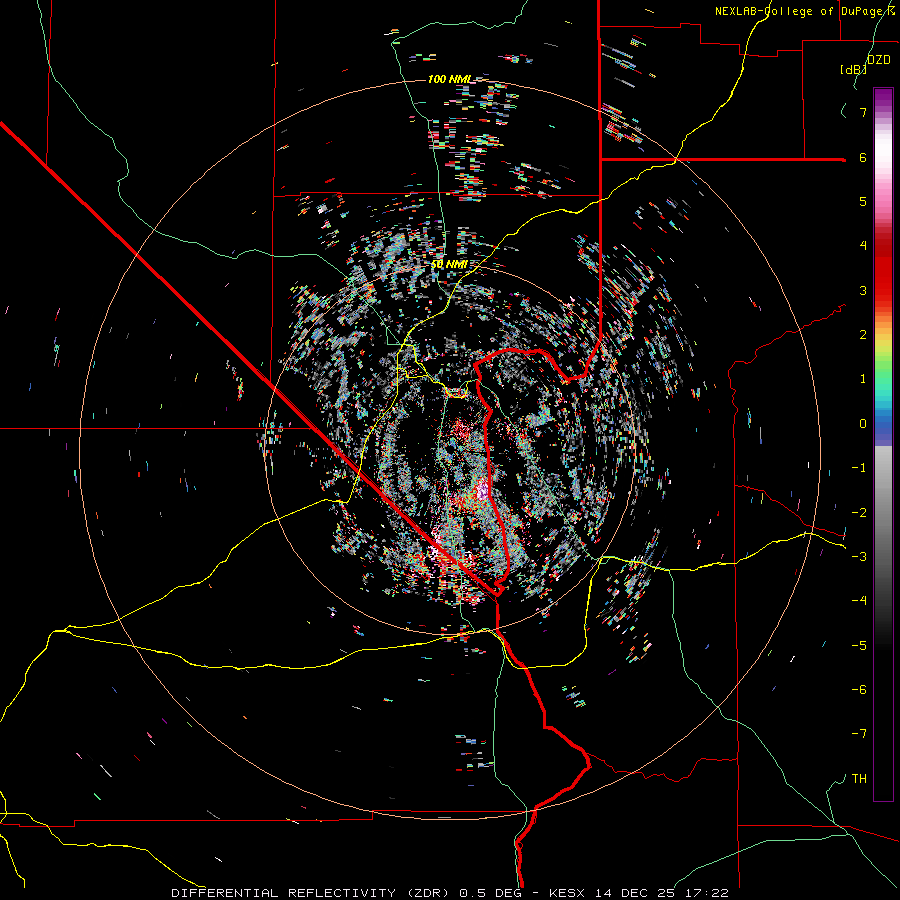Screen dimensions: 900x900
Task: Click the TH label below the scale
Action: tap(859, 778)
